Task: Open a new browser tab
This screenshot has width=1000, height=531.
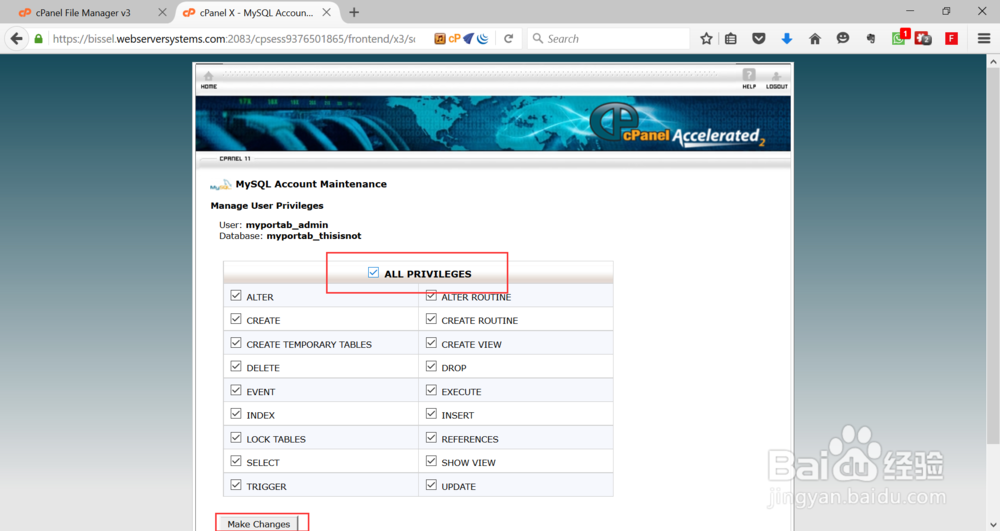Action: (354, 12)
